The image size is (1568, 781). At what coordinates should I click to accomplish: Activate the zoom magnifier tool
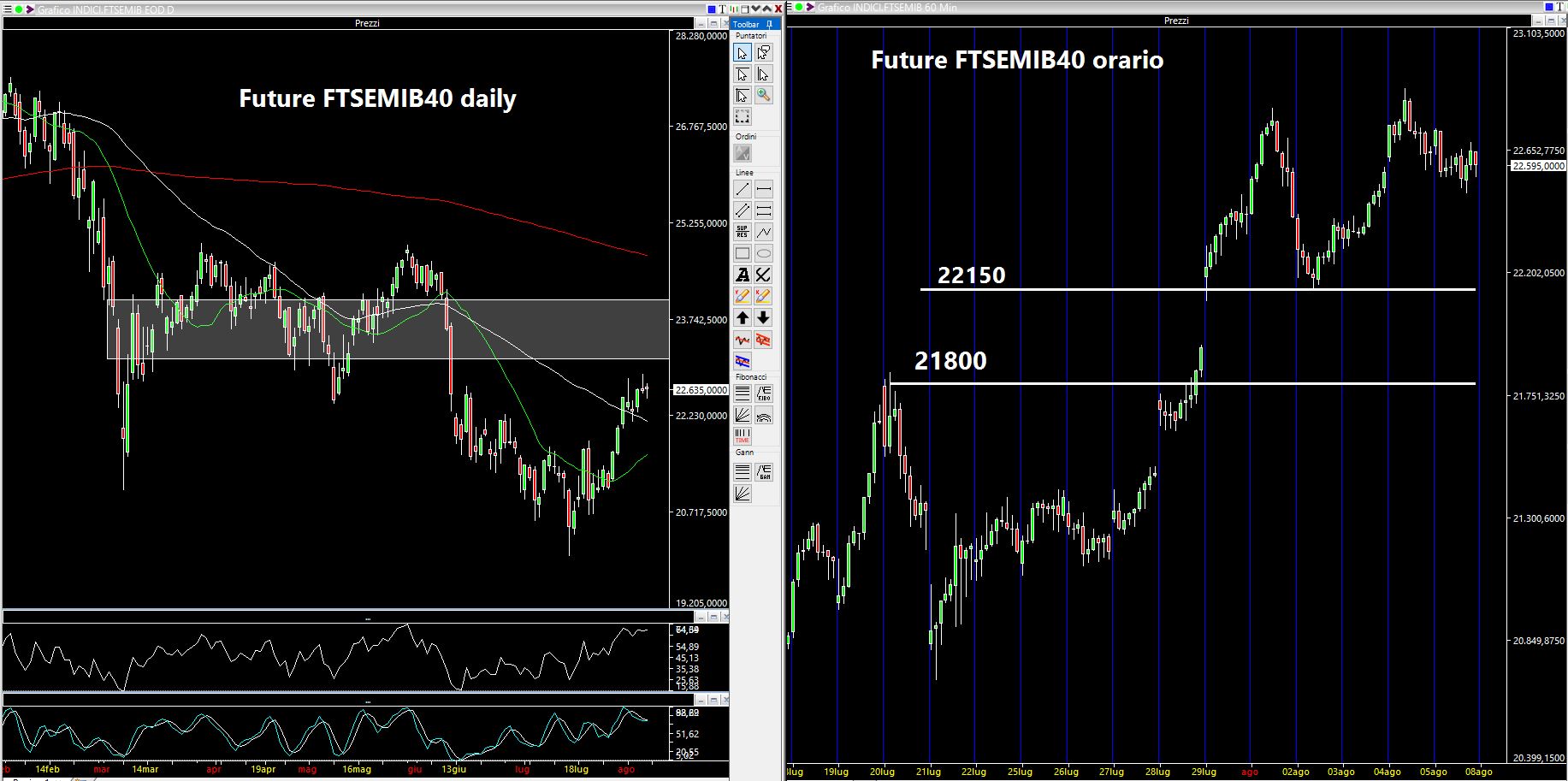[764, 95]
